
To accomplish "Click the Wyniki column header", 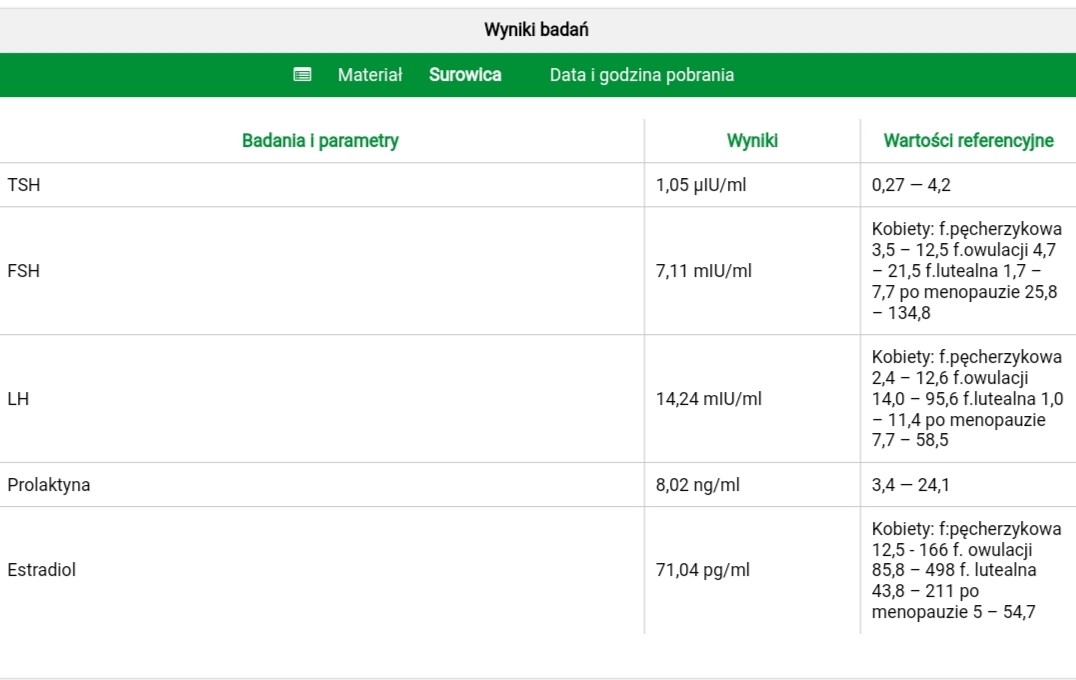I will click(752, 141).
